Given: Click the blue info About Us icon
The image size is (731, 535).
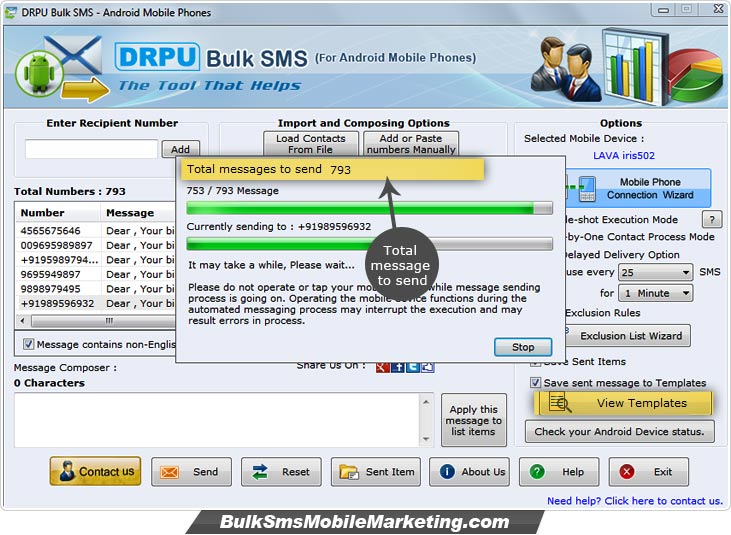Looking at the screenshot, I should (447, 472).
